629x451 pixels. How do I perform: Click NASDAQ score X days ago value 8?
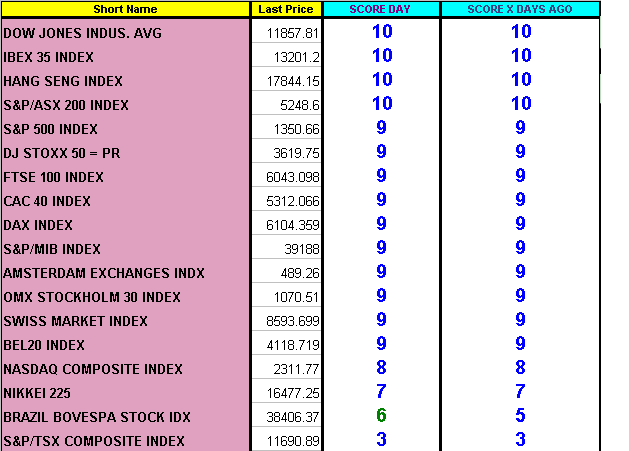pyautogui.click(x=520, y=367)
